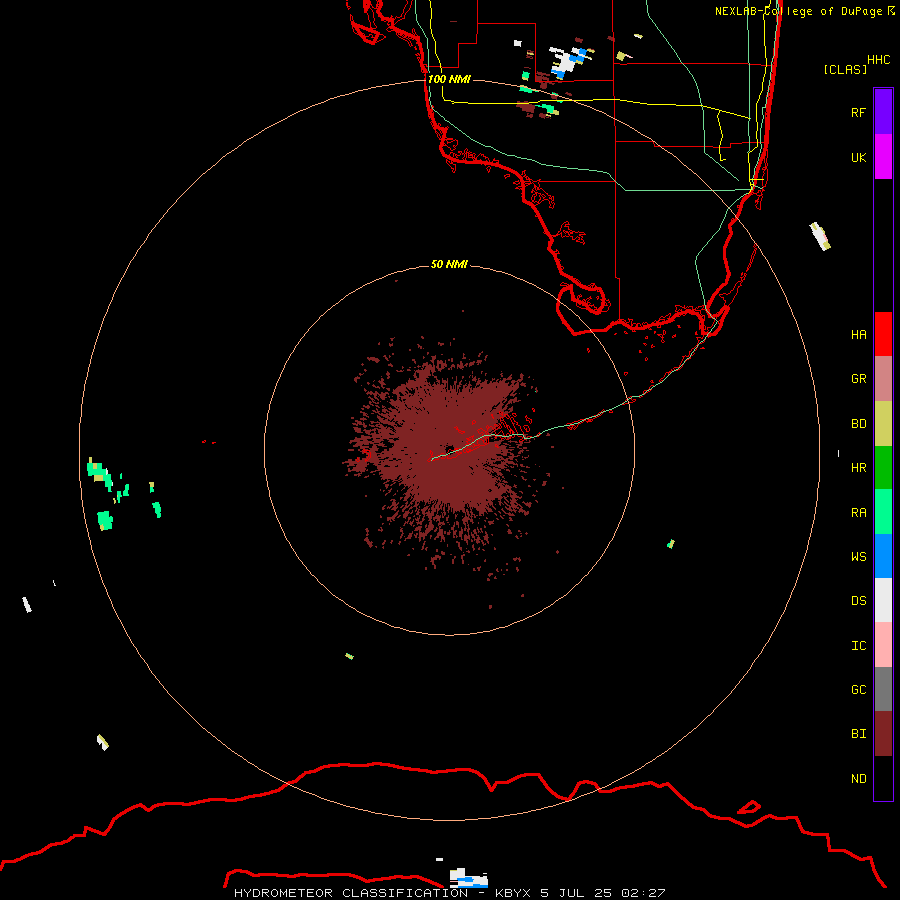Image resolution: width=900 pixels, height=900 pixels.
Task: Click the RA light green swatch
Action: coord(883,512)
